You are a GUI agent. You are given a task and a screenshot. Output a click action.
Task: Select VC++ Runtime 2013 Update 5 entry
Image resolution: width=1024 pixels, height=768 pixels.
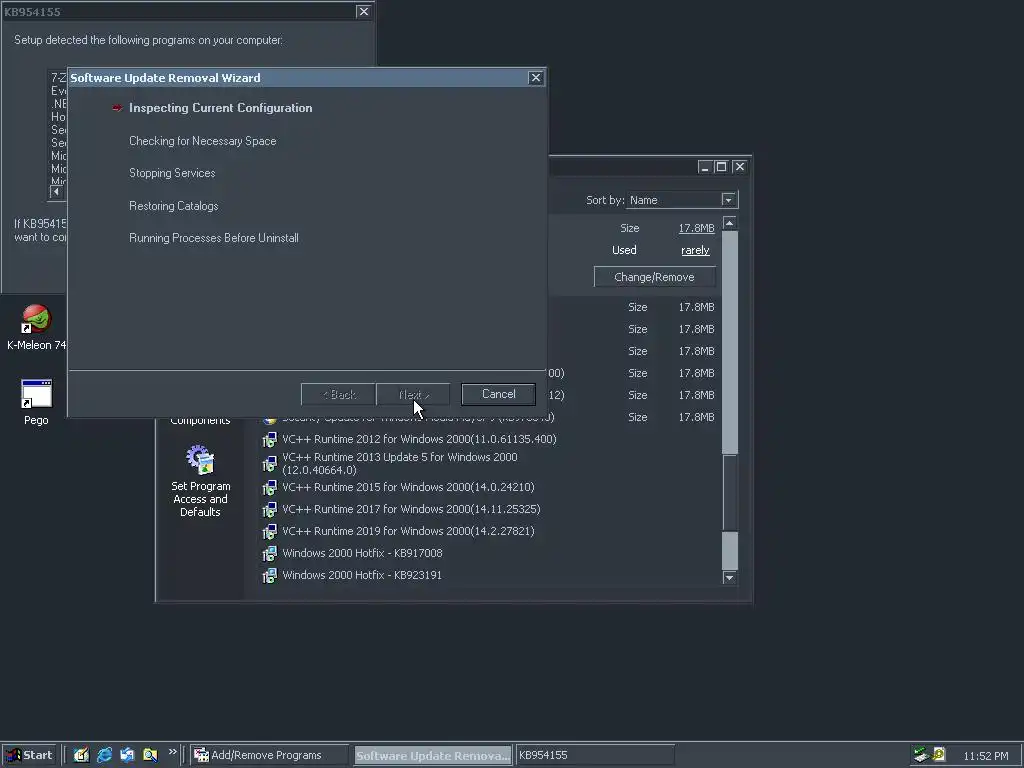400,463
